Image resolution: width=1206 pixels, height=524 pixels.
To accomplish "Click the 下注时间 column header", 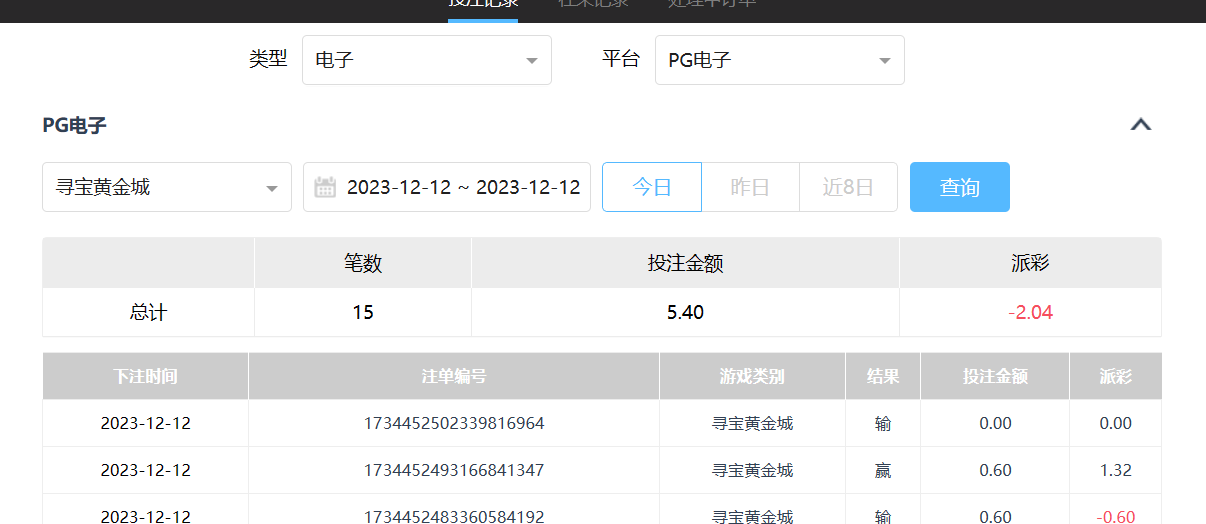I will coord(145,376).
